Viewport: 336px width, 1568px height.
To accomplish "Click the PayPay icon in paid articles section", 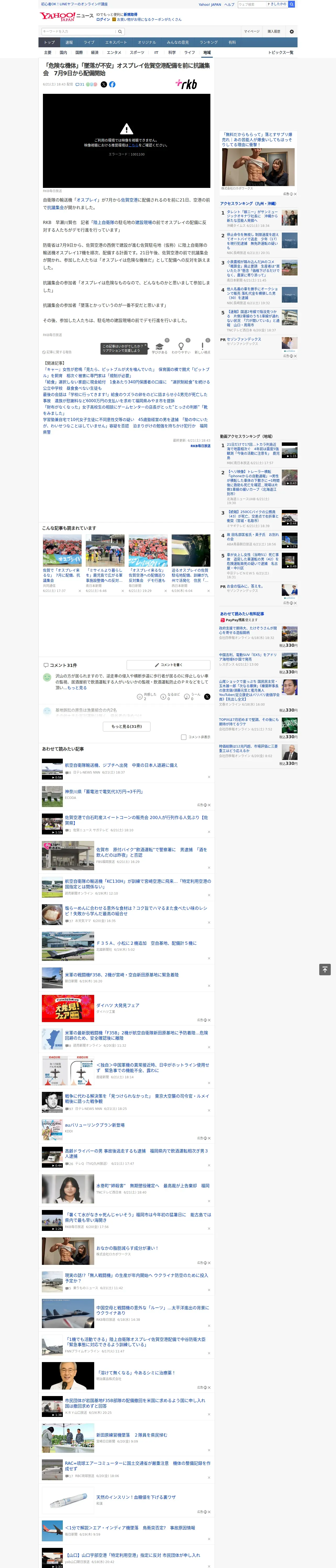I will (x=223, y=620).
